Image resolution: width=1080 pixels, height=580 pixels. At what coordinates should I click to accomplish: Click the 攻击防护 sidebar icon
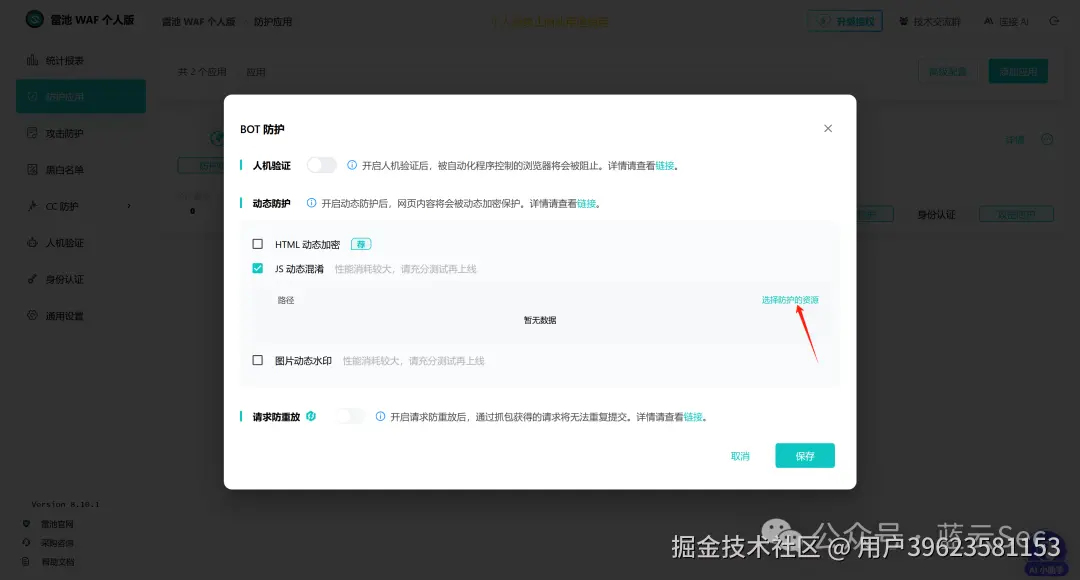(x=32, y=132)
